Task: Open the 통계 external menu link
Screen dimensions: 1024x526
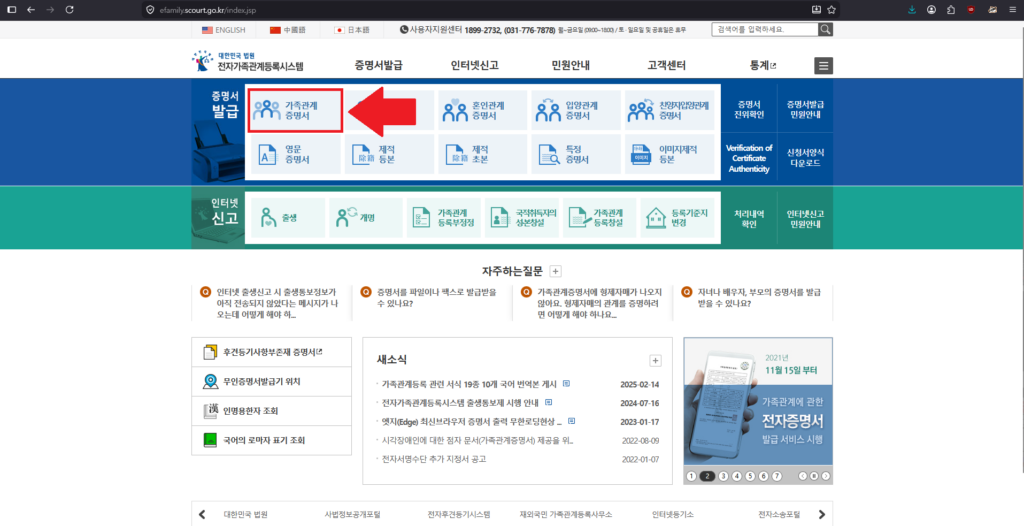Action: click(x=763, y=65)
